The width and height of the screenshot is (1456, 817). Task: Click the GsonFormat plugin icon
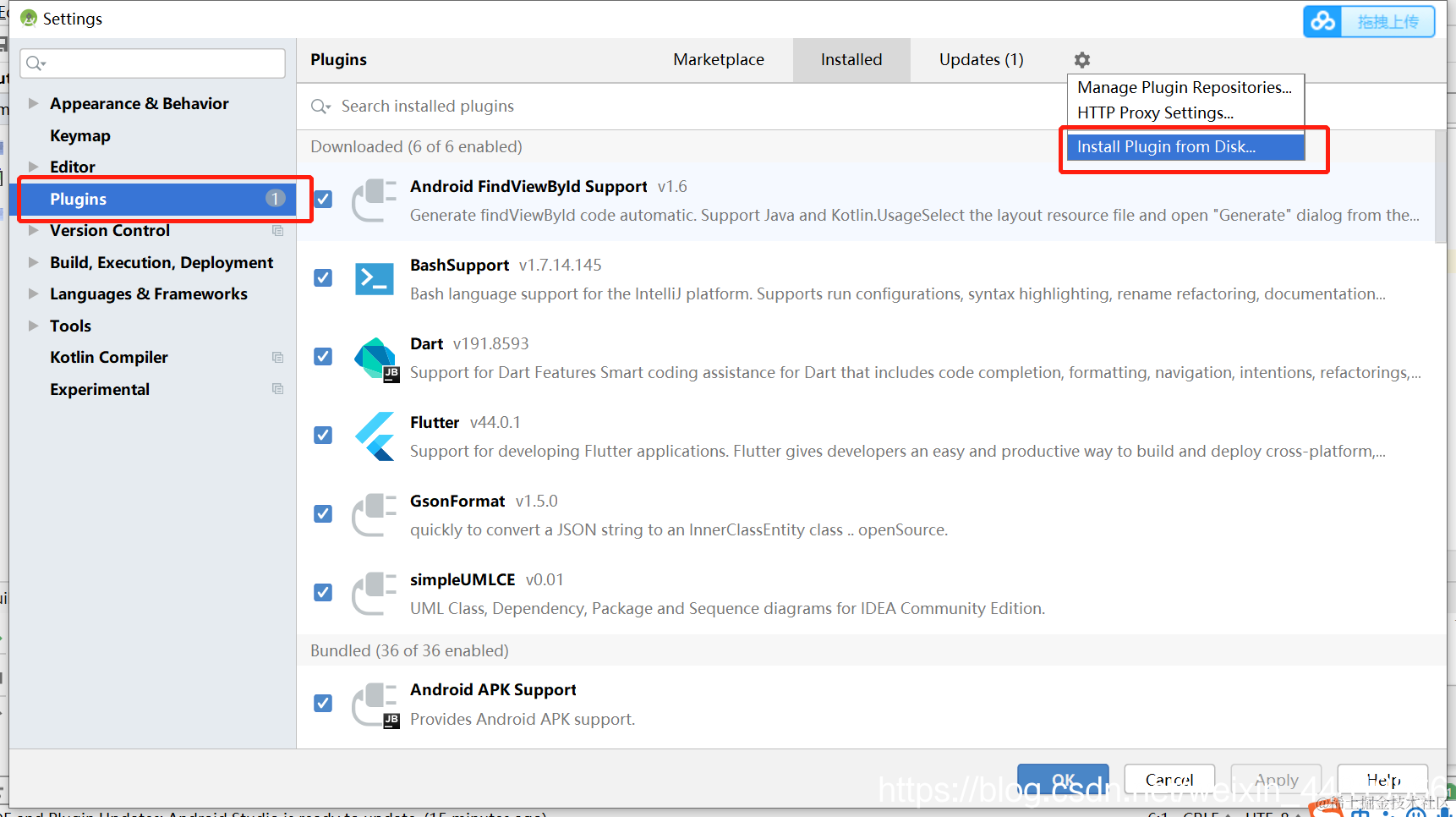pos(374,515)
